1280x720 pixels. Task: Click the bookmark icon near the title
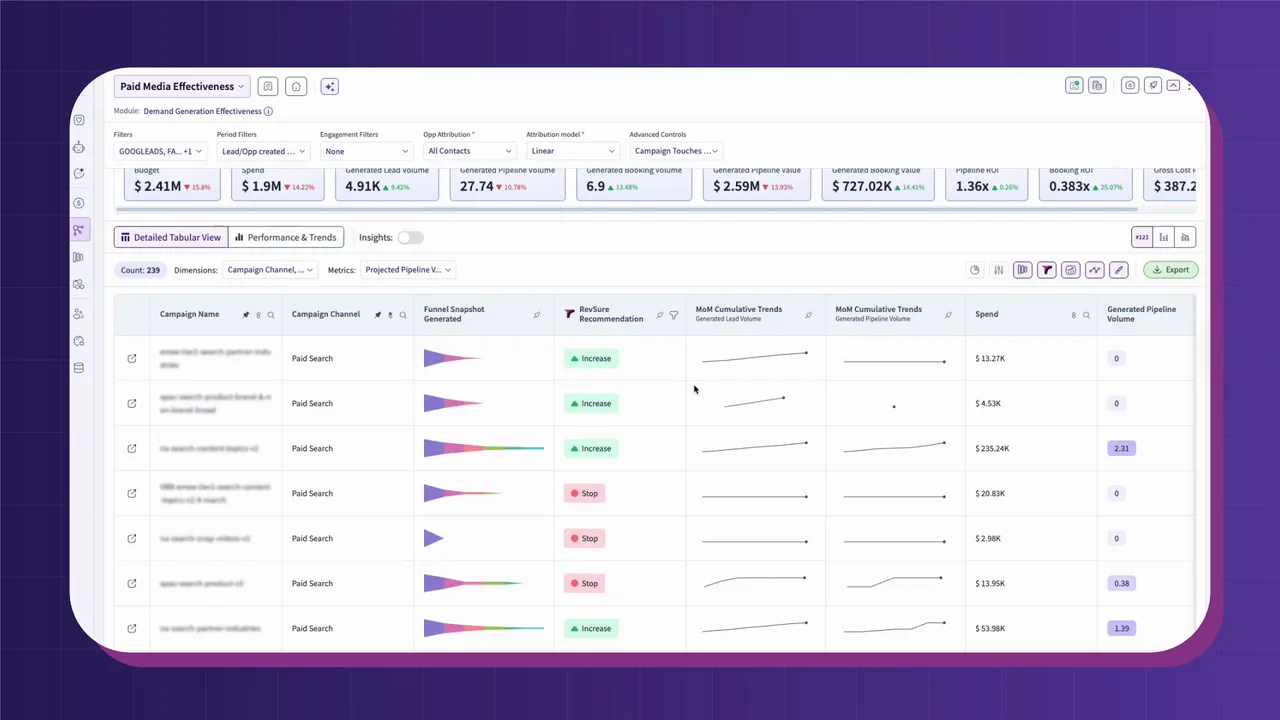click(267, 87)
